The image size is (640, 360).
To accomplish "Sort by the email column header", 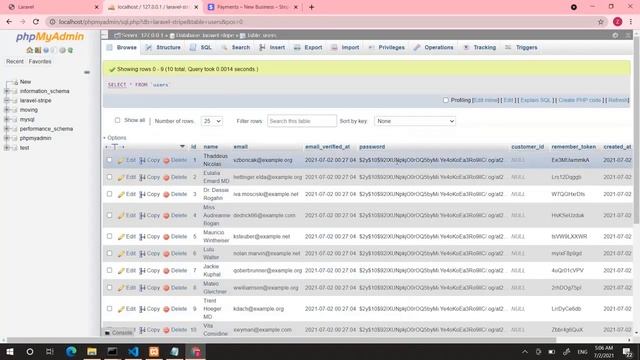I will (240, 147).
